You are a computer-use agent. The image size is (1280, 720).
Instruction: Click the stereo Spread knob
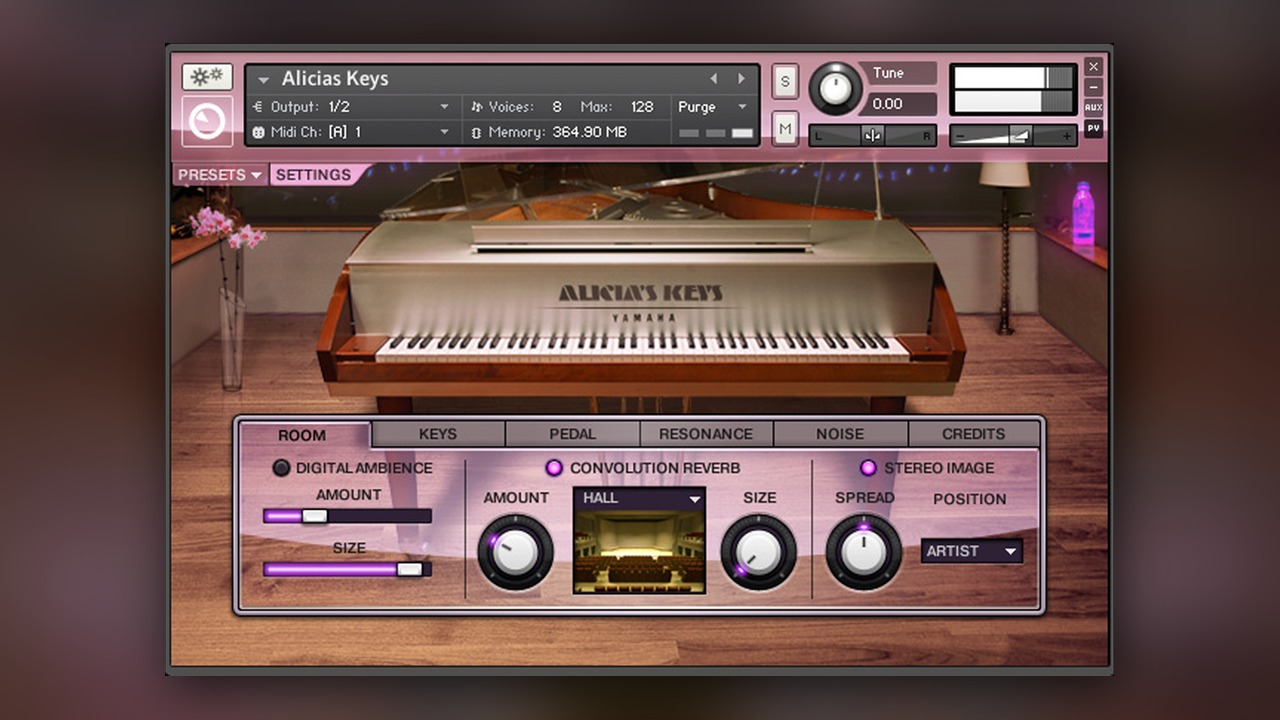863,551
